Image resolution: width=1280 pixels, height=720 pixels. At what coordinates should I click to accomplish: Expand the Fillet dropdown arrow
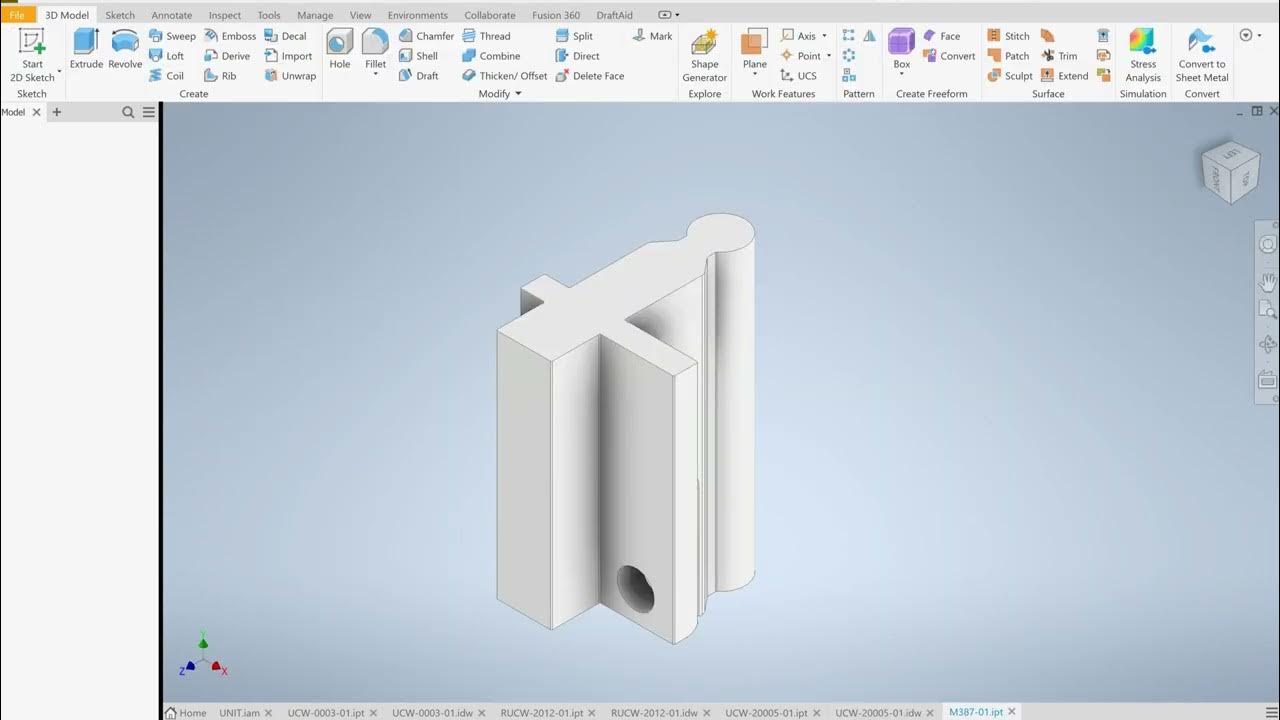pyautogui.click(x=375, y=74)
